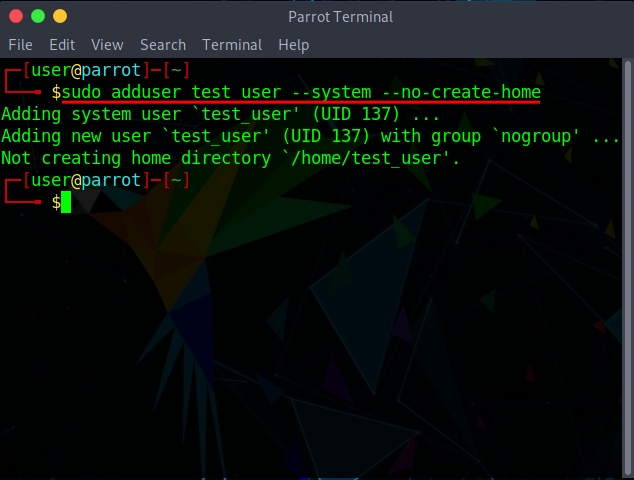The width and height of the screenshot is (634, 480).
Task: Open the File menu
Action: coord(20,45)
